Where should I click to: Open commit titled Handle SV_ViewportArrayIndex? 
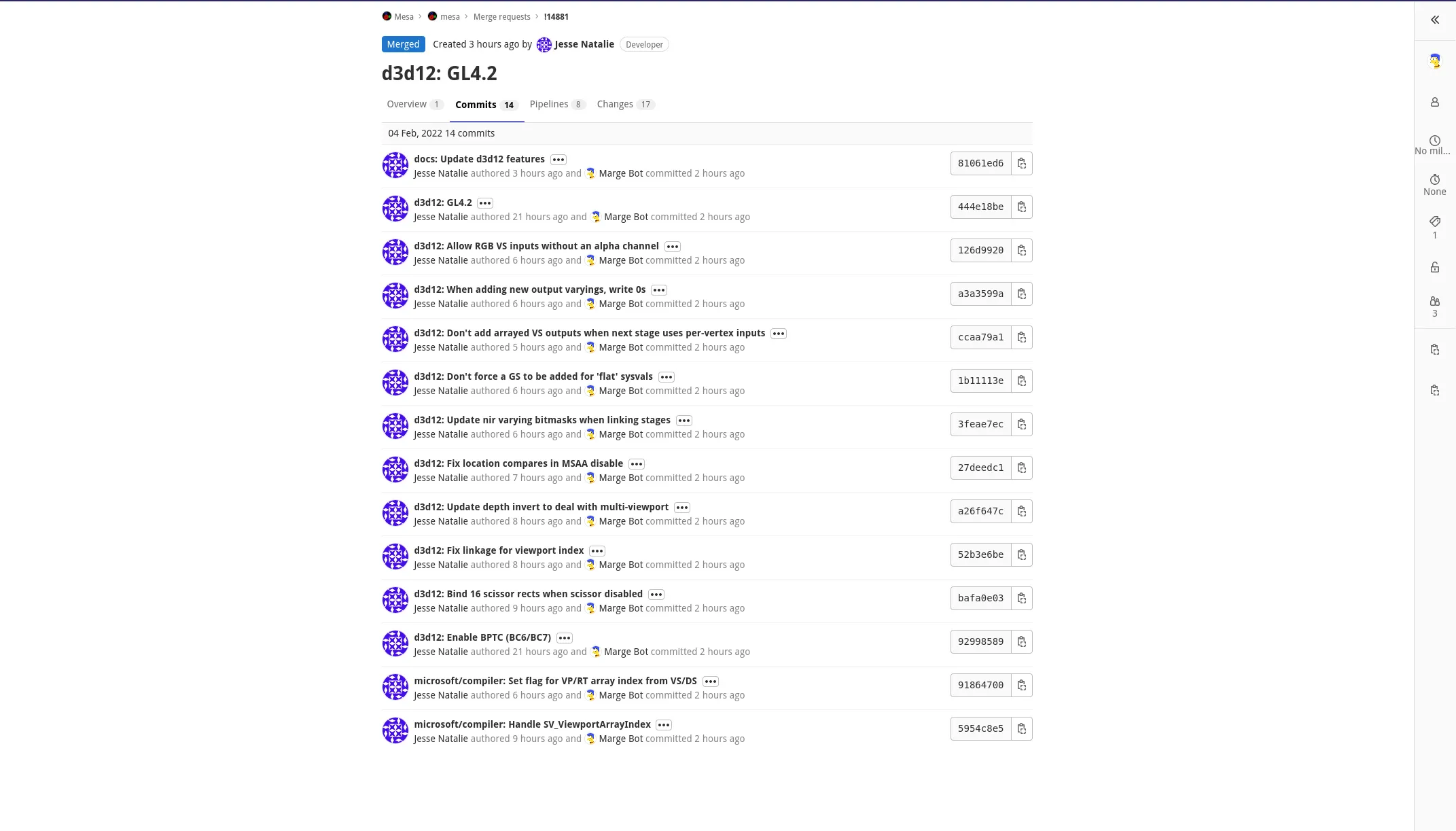532,724
